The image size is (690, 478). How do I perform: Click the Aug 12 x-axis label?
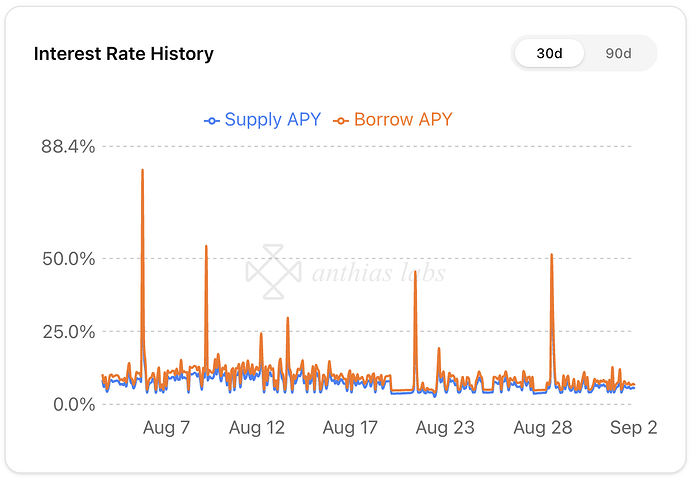click(x=257, y=428)
